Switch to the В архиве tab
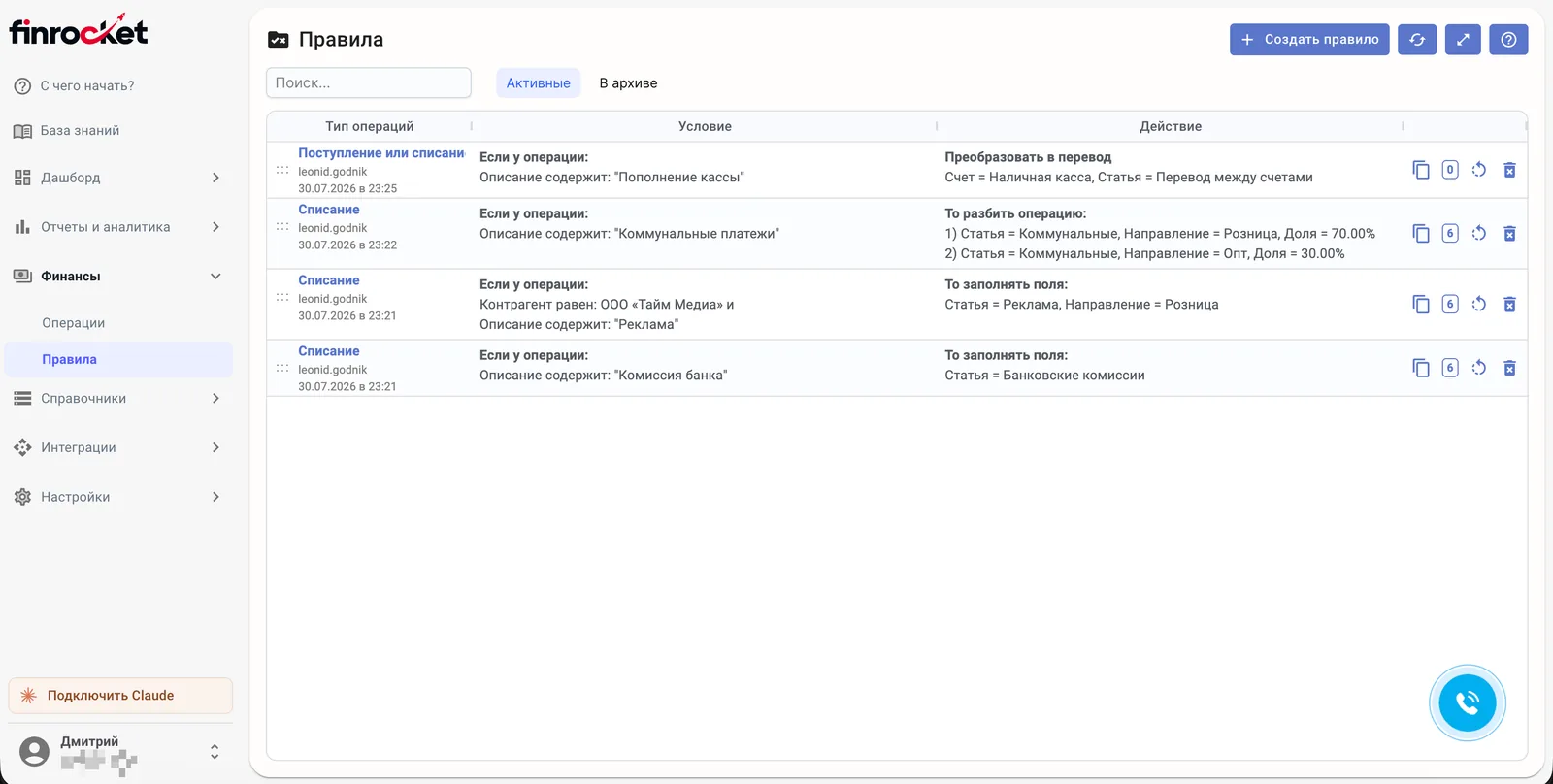 (628, 83)
